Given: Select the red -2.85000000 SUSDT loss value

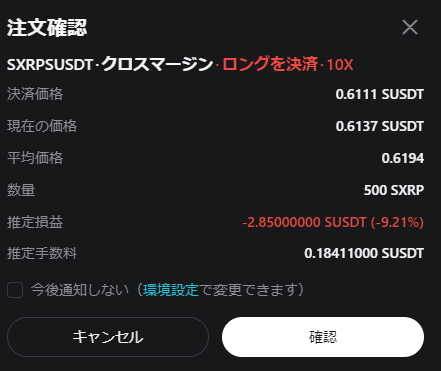Looking at the screenshot, I should 304,222.
